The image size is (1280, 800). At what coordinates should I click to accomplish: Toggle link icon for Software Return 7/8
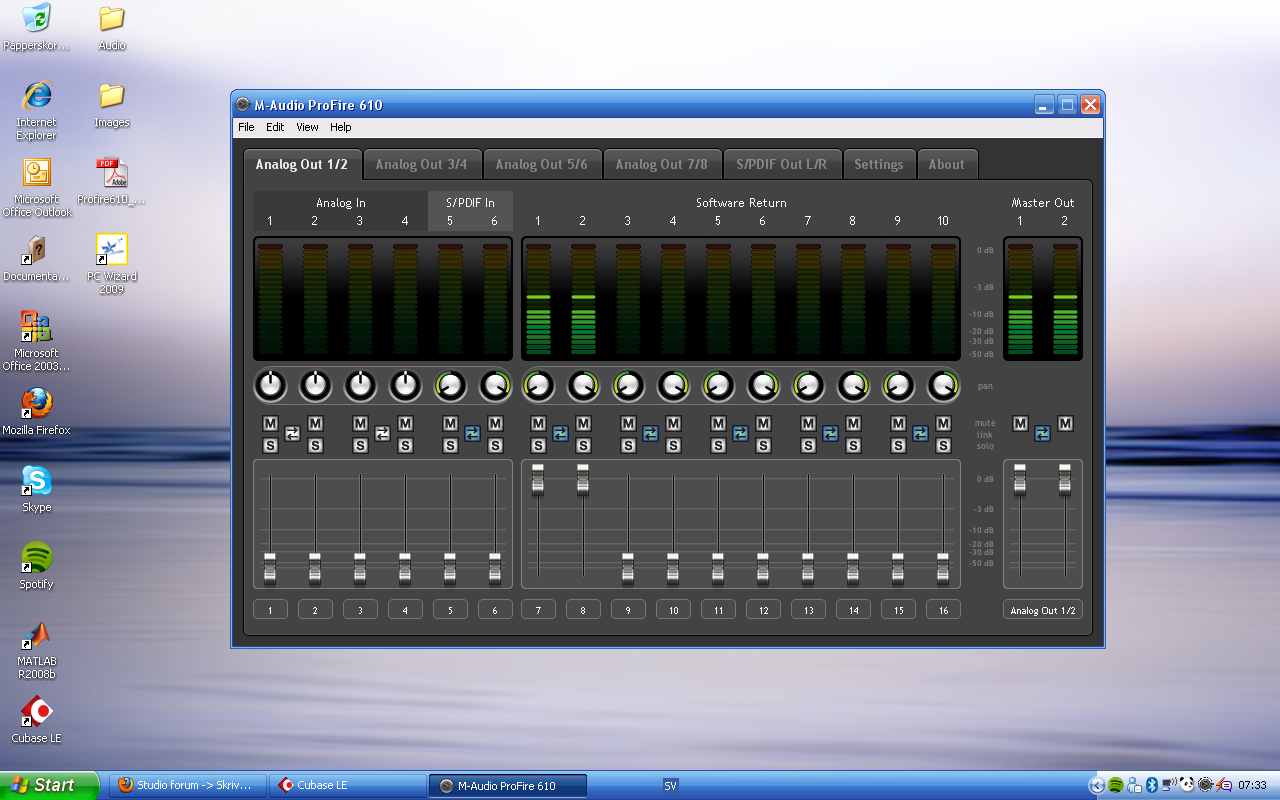(x=830, y=433)
